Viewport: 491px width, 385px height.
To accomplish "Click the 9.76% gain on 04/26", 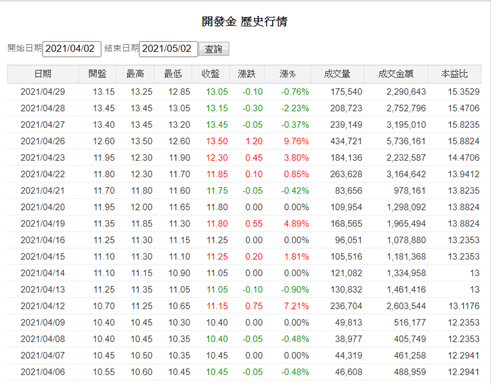I will 296,141.
